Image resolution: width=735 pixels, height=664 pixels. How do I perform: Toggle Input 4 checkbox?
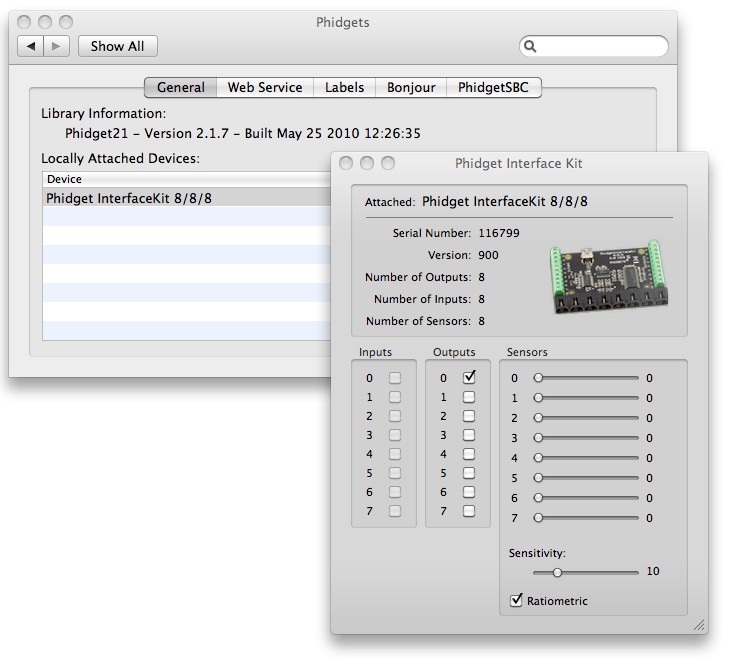(x=395, y=454)
